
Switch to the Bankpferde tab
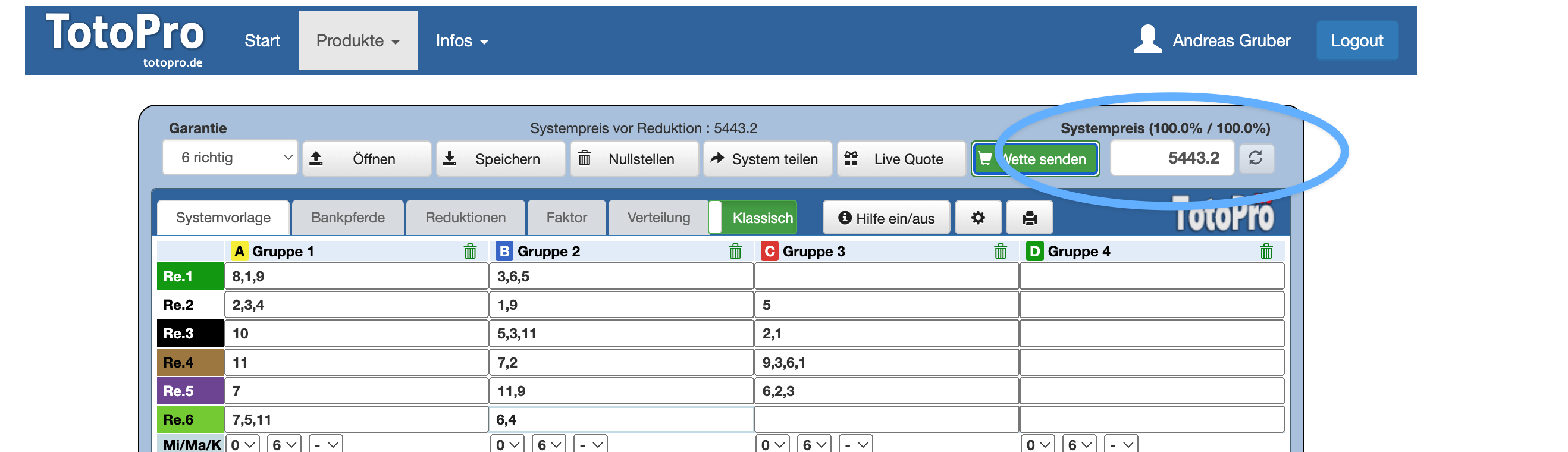click(x=347, y=218)
